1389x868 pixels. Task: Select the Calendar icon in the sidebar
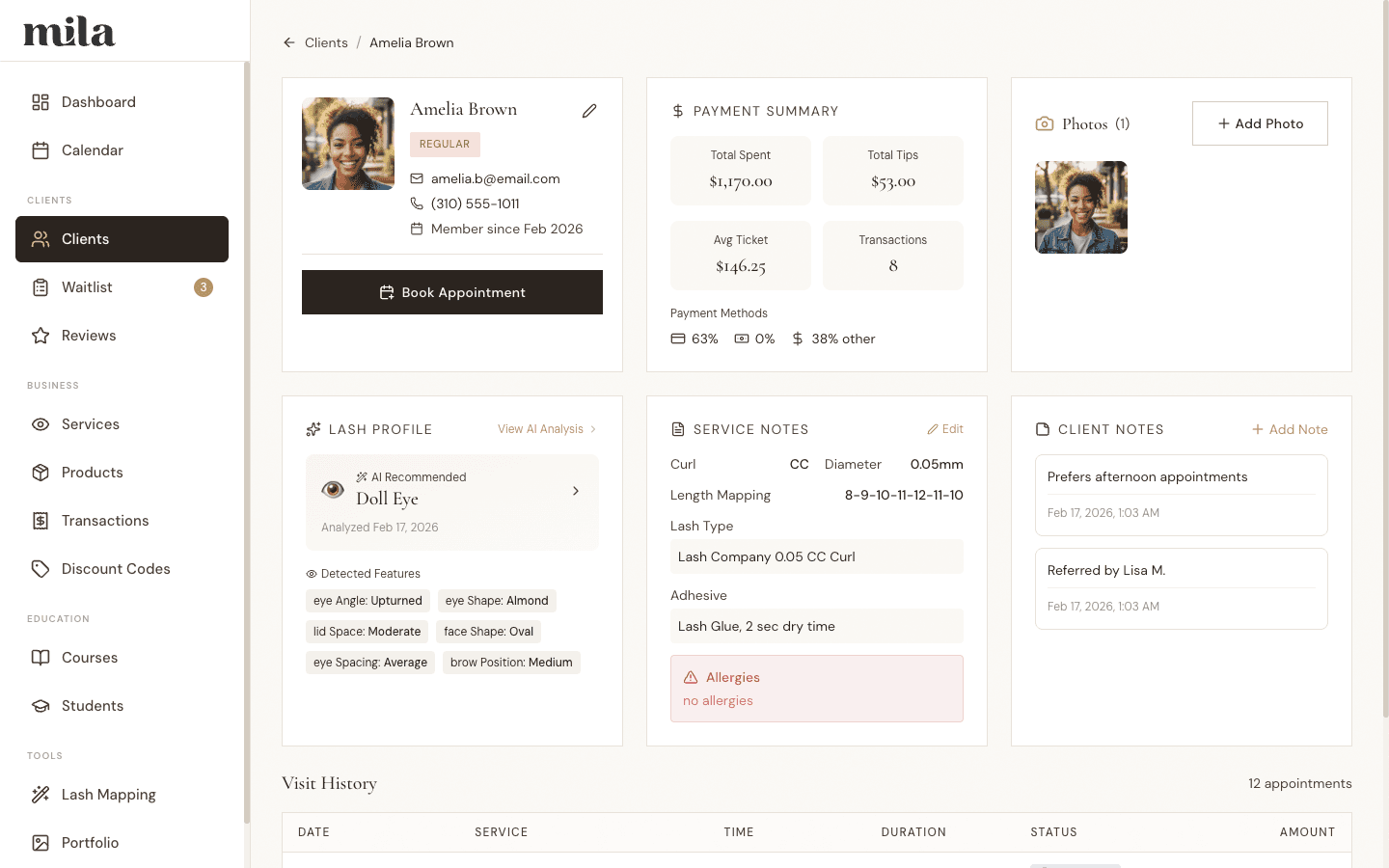41,150
